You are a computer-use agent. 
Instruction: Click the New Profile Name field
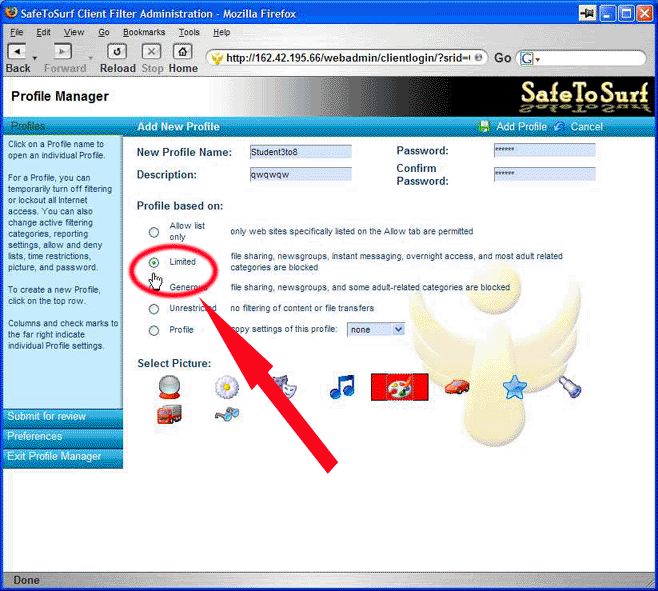point(300,152)
